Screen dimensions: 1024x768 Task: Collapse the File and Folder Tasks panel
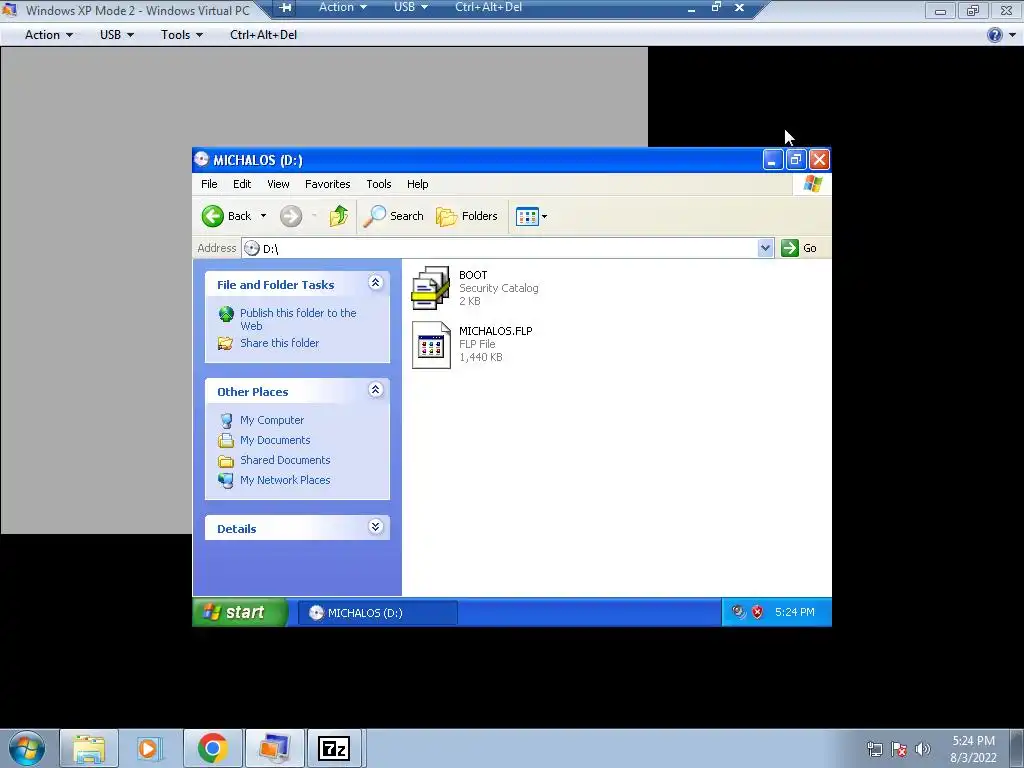(x=376, y=283)
